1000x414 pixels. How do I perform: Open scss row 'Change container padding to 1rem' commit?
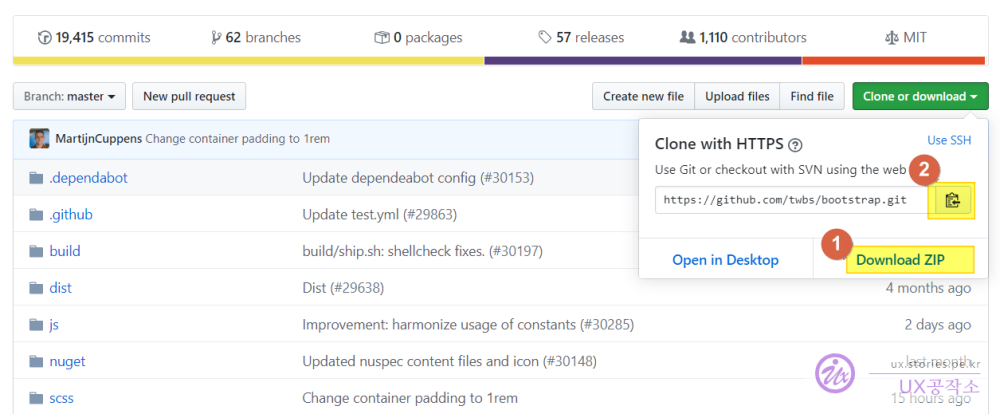pyautogui.click(x=410, y=399)
